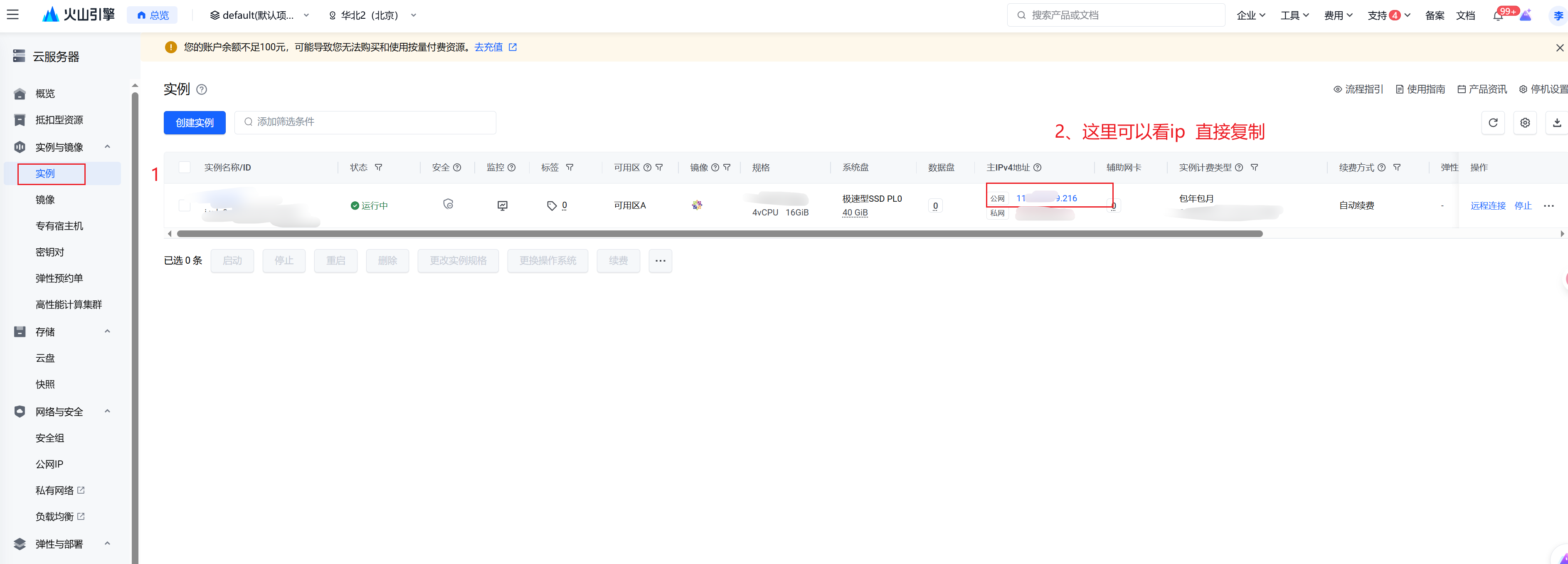1568x564 pixels.
Task: Collapse the 存储 sidebar section
Action: click(107, 332)
